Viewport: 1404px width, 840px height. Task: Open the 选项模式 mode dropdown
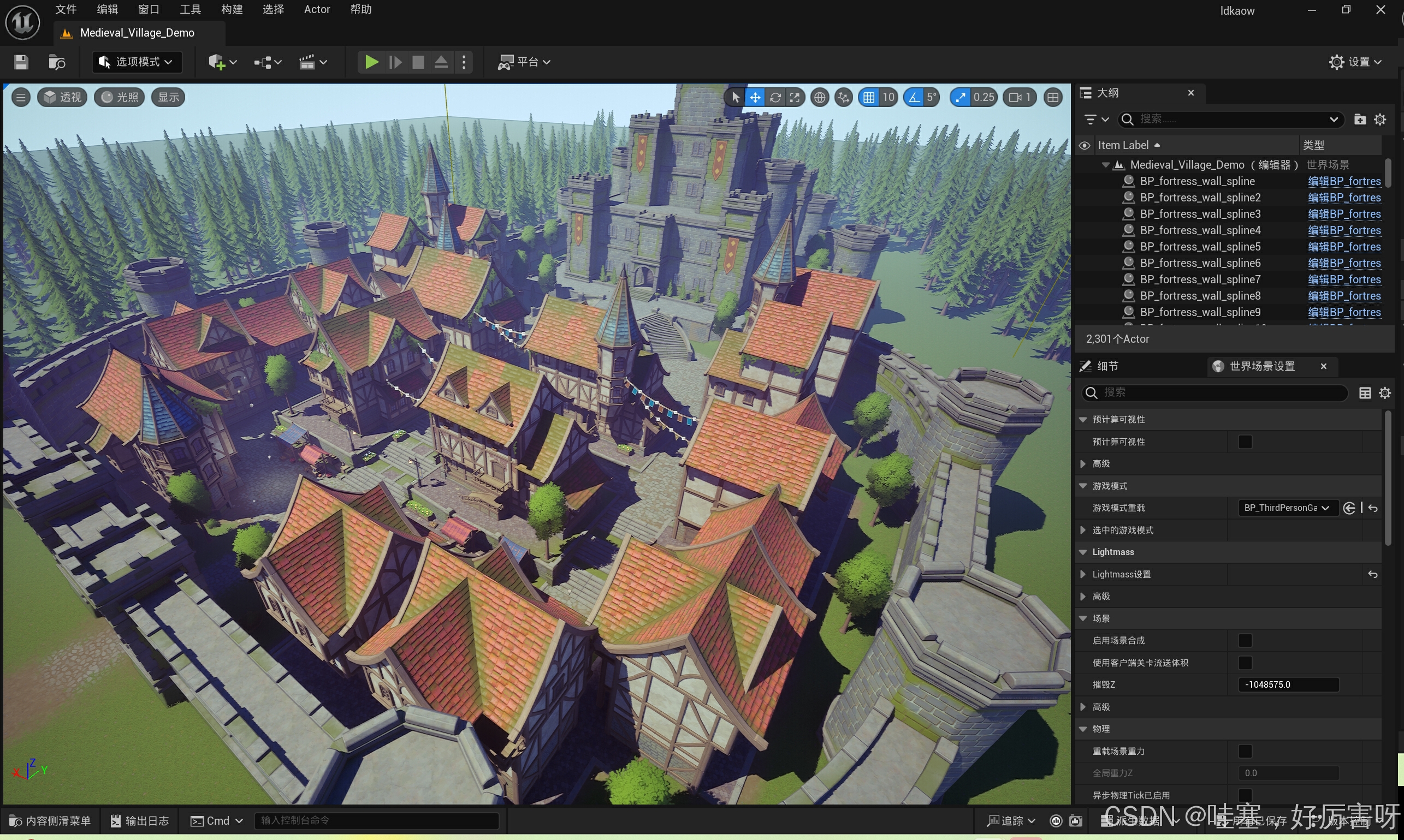click(x=137, y=62)
